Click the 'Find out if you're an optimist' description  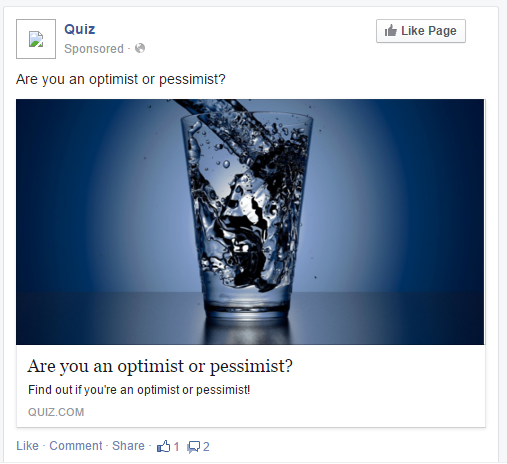coord(139,390)
